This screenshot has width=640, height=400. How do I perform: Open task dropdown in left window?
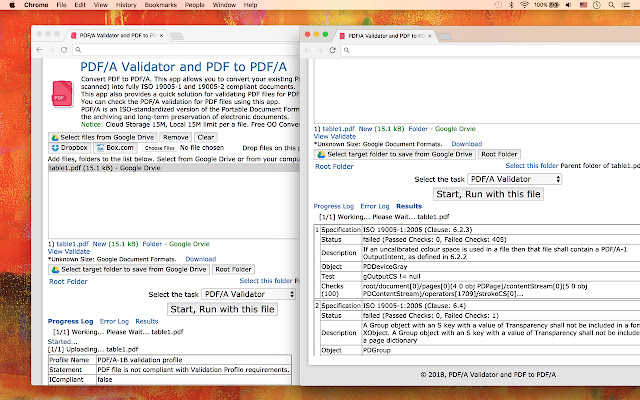pyautogui.click(x=248, y=294)
